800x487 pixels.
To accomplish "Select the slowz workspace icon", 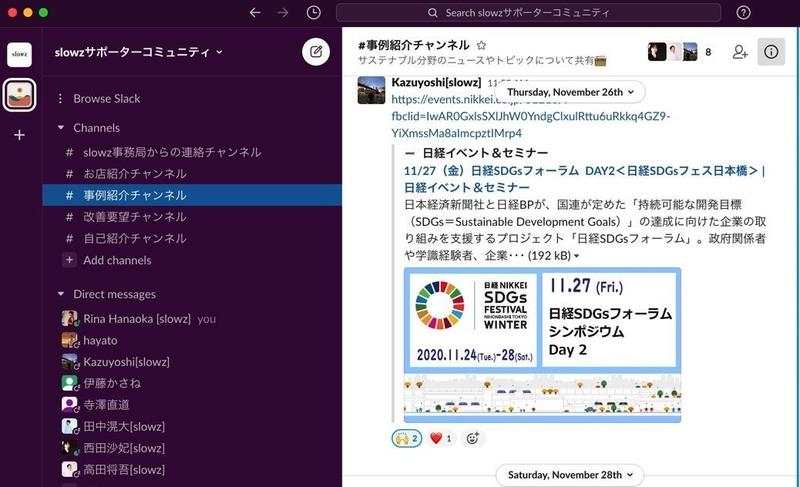I will [x=19, y=54].
